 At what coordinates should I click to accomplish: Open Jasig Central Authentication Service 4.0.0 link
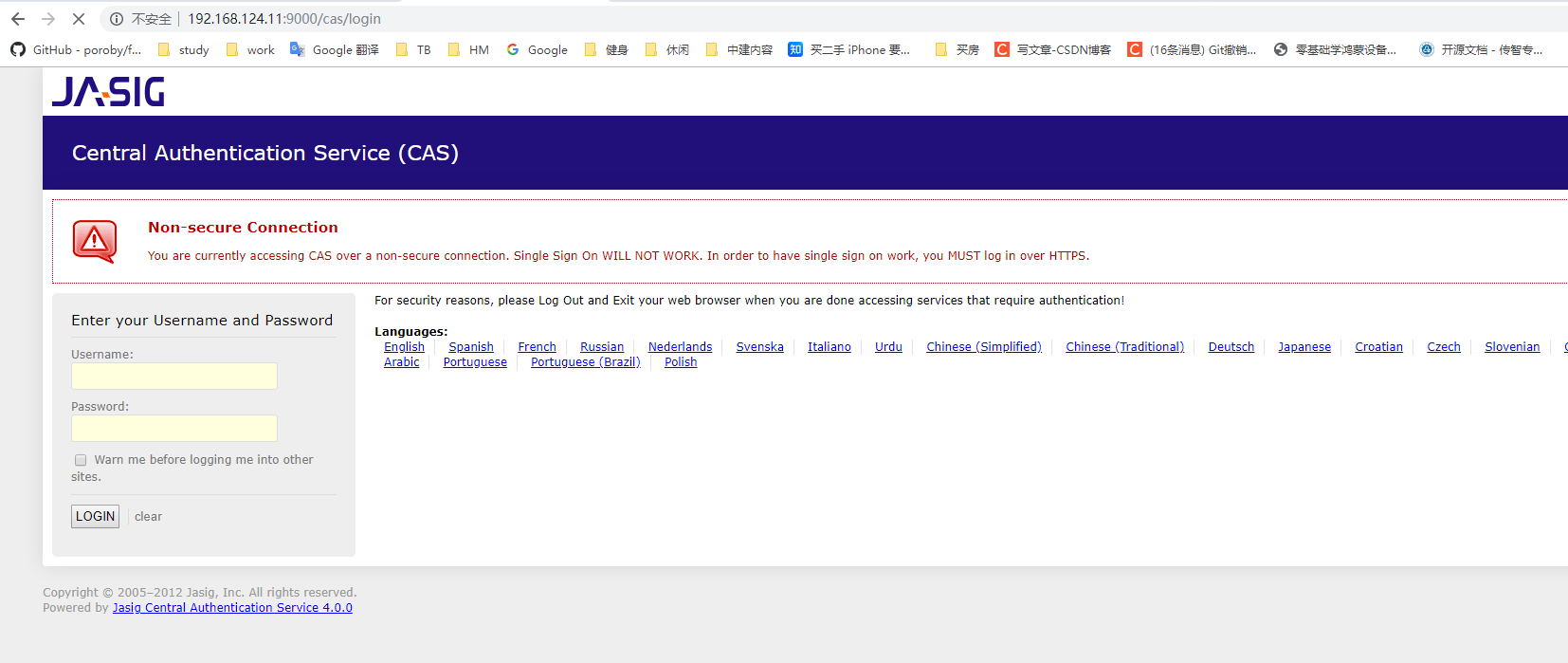click(x=232, y=608)
